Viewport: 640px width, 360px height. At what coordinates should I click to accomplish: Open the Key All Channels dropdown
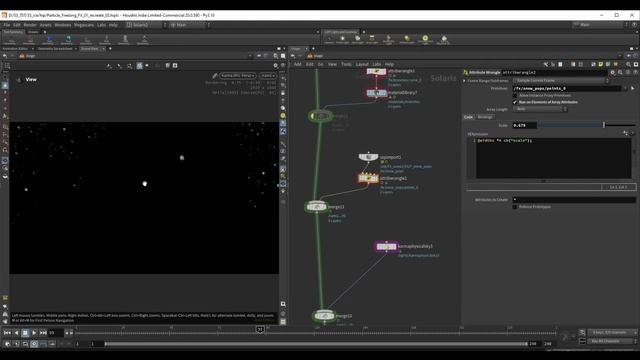pyautogui.click(x=613, y=341)
